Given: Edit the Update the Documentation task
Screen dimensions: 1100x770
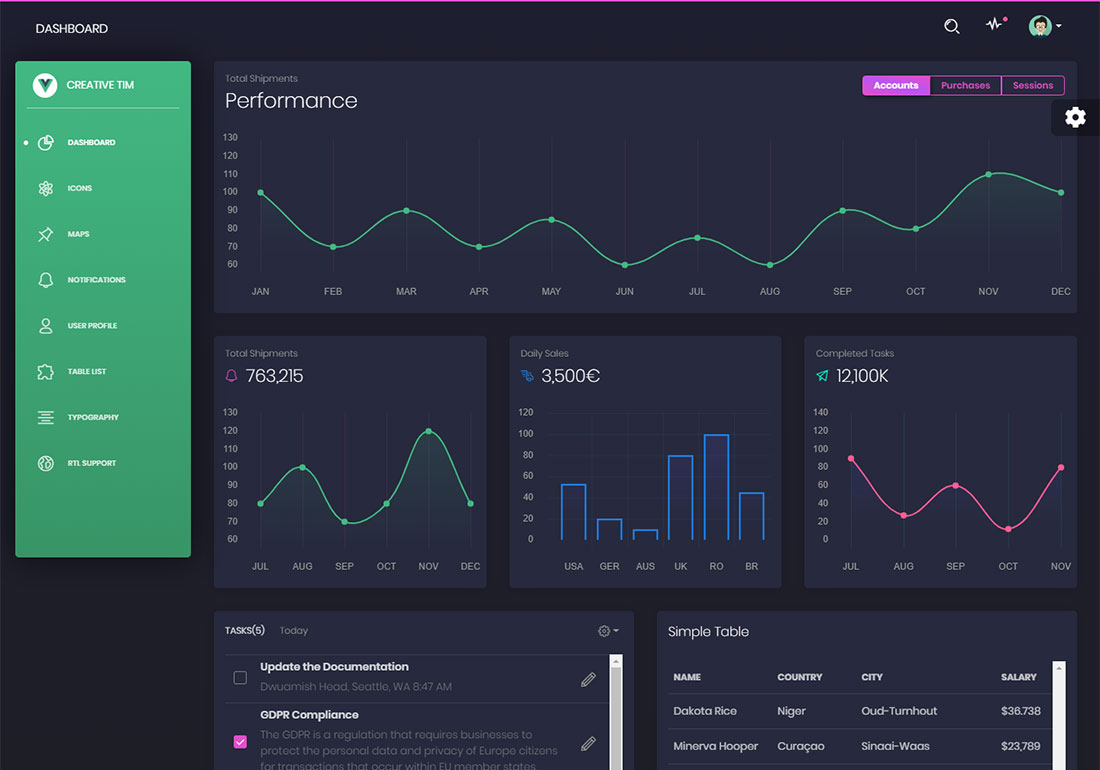Looking at the screenshot, I should point(588,679).
